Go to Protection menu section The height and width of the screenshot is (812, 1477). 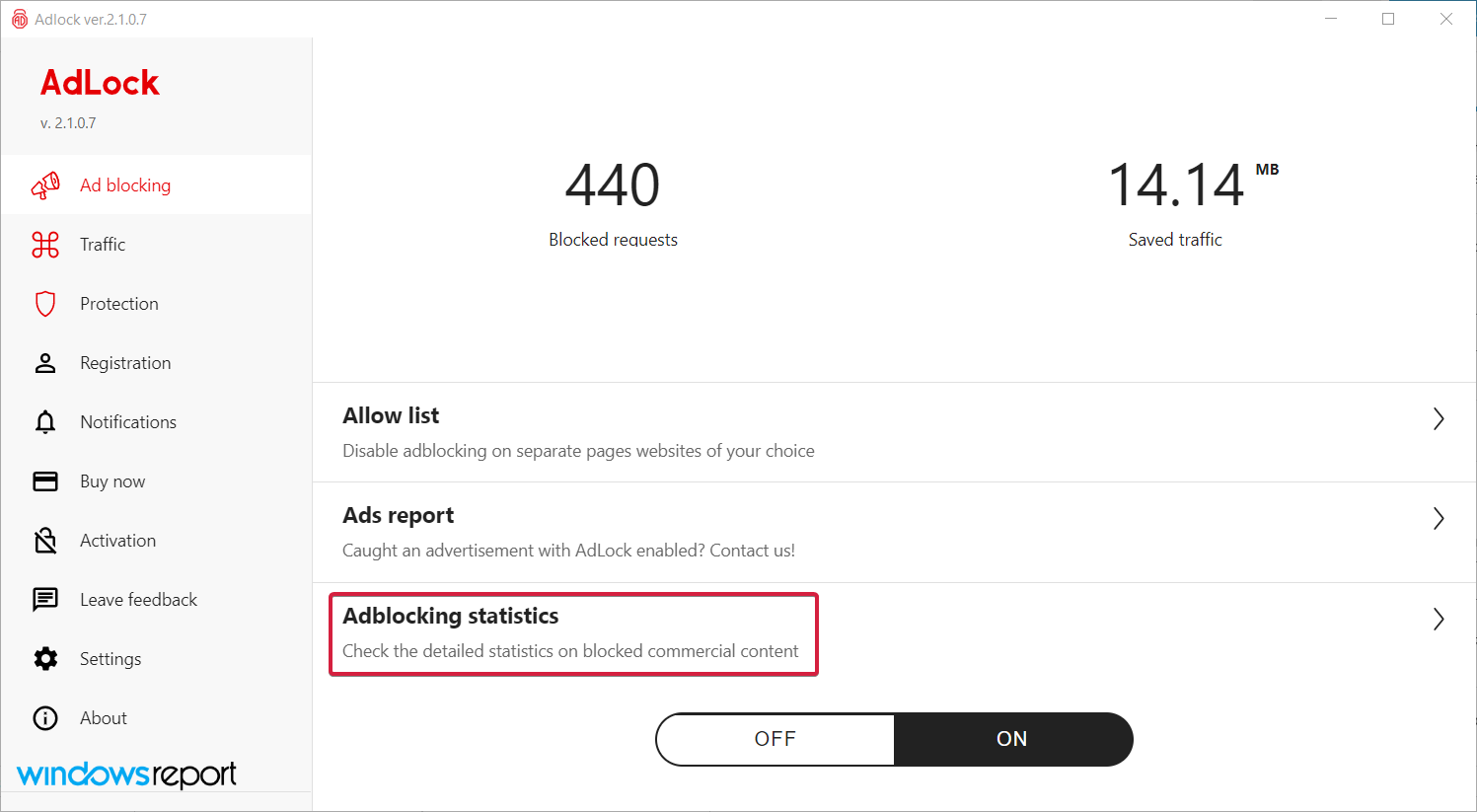[119, 304]
